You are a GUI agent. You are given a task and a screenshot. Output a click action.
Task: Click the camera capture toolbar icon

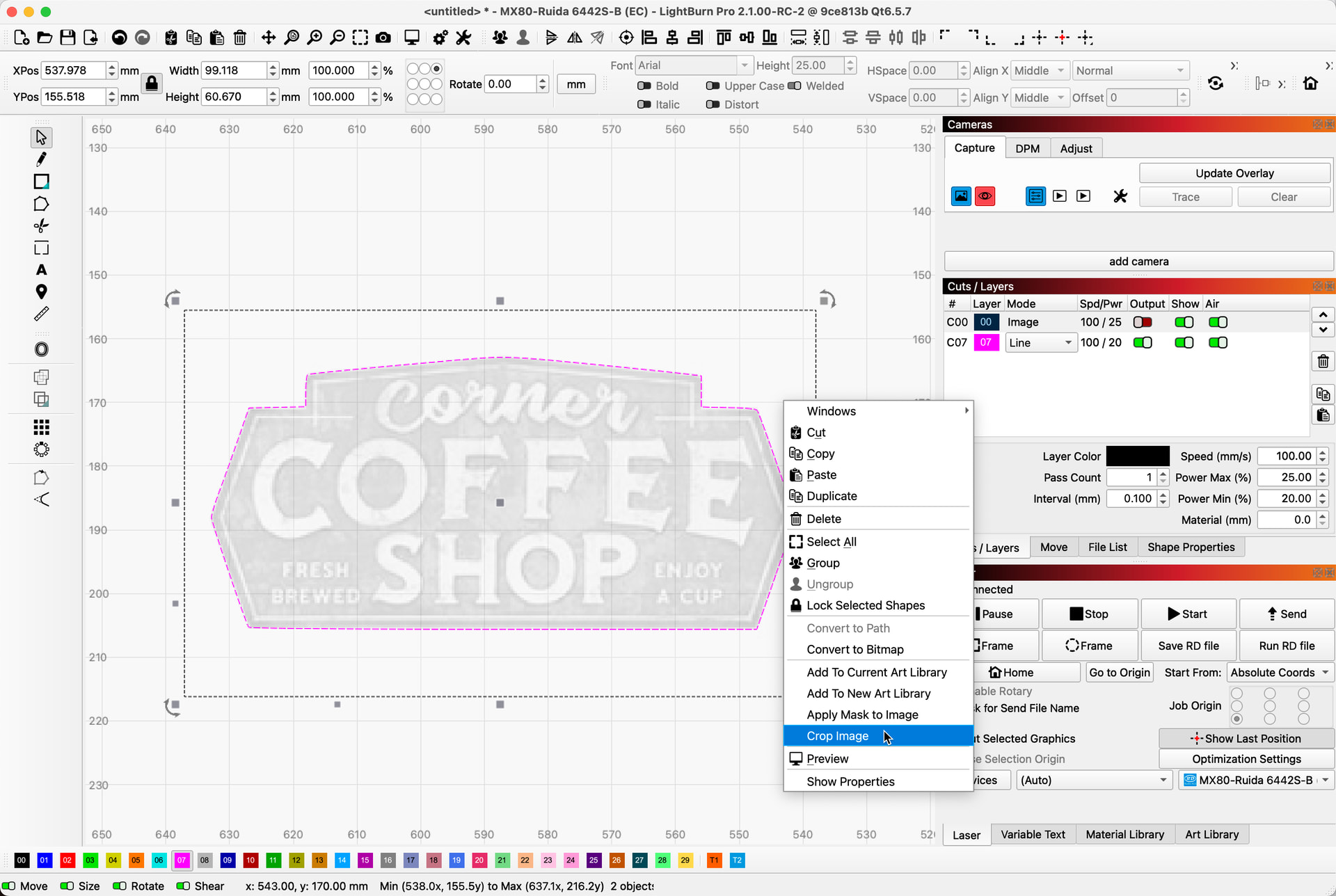click(x=383, y=38)
